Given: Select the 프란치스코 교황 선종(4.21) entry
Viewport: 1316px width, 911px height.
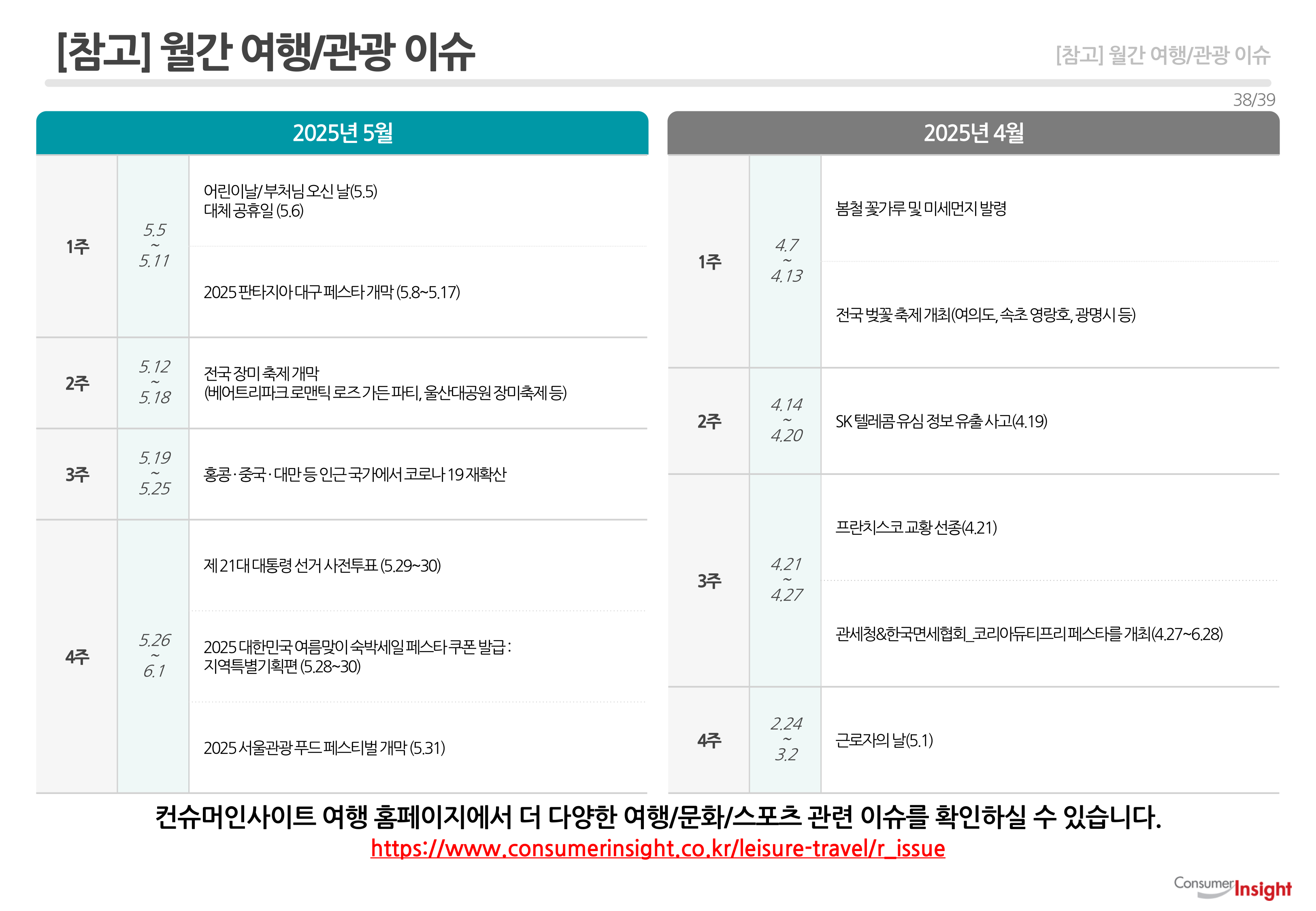Looking at the screenshot, I should click(x=916, y=528).
